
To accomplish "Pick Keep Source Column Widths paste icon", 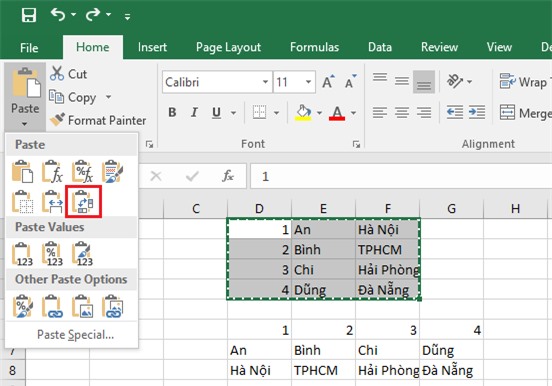I will click(53, 201).
